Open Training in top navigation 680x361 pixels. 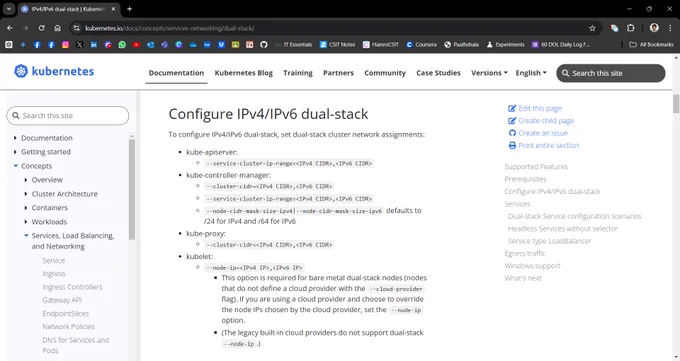298,73
